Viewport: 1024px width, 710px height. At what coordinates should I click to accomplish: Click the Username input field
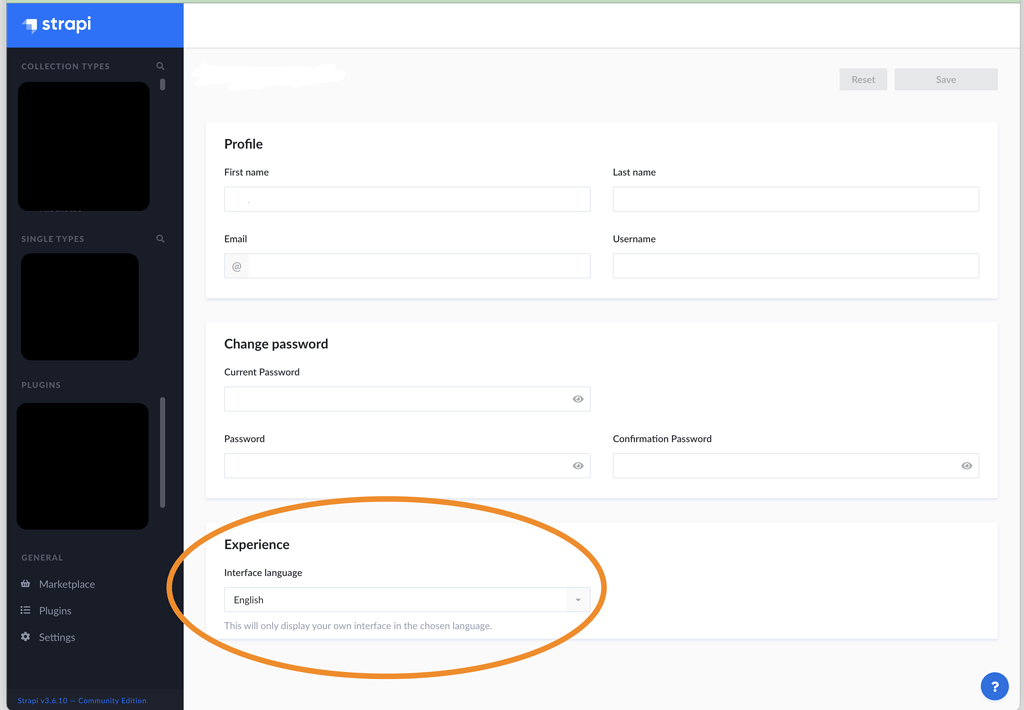pyautogui.click(x=795, y=265)
